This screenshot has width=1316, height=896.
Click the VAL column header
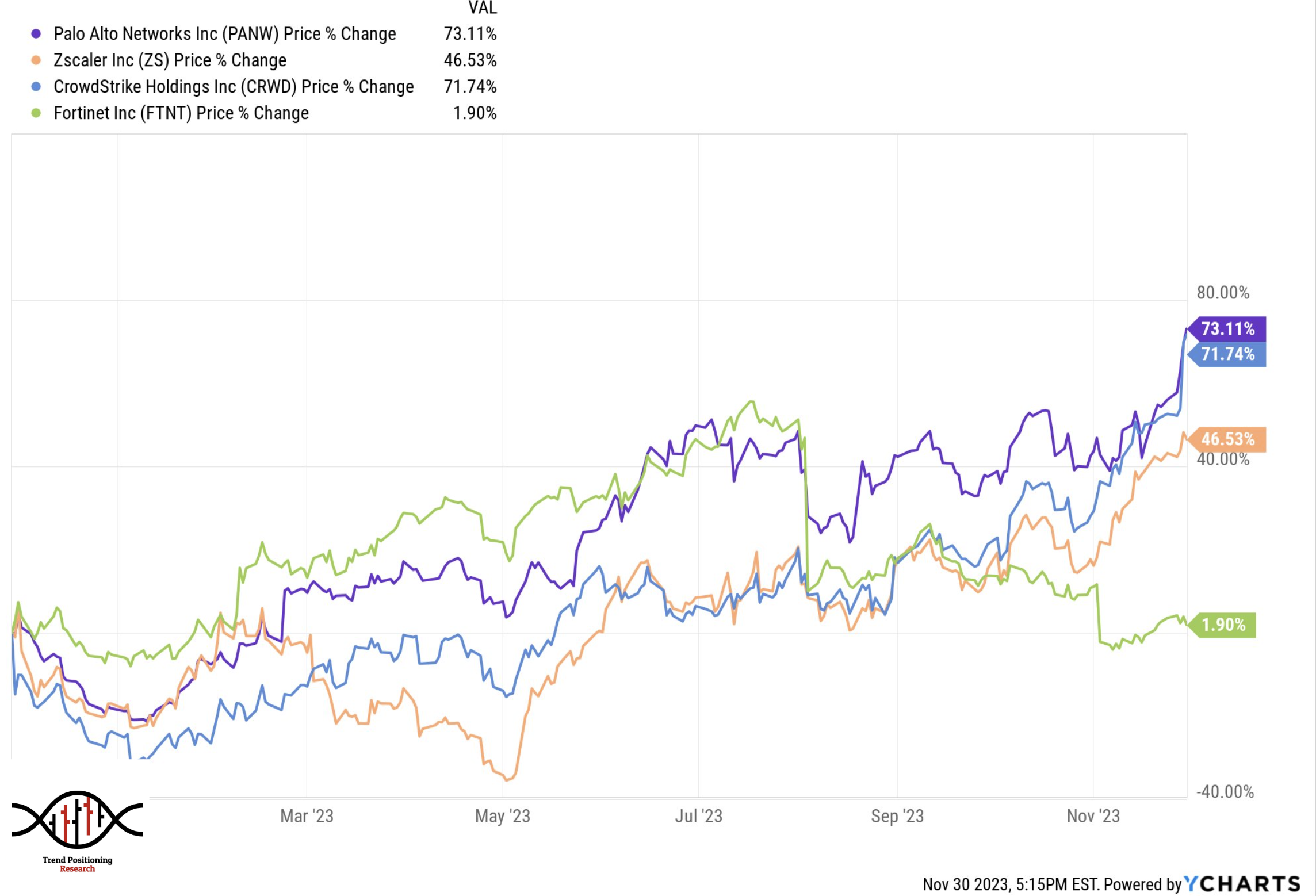[482, 8]
